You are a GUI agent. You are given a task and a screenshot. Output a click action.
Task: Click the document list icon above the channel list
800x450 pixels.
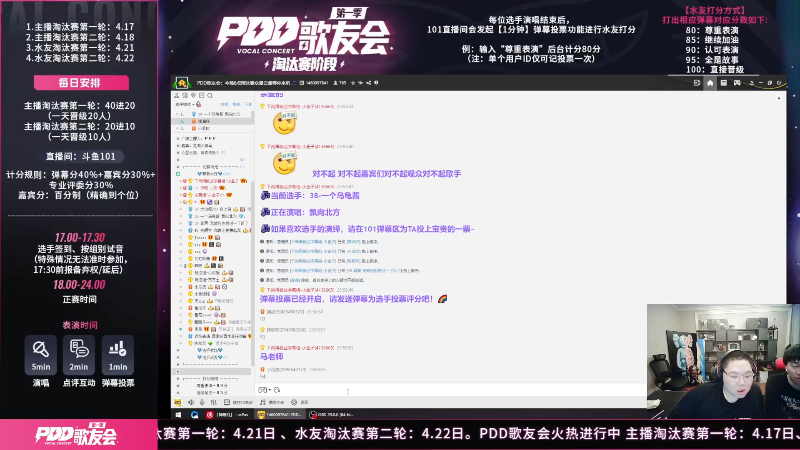(202, 95)
